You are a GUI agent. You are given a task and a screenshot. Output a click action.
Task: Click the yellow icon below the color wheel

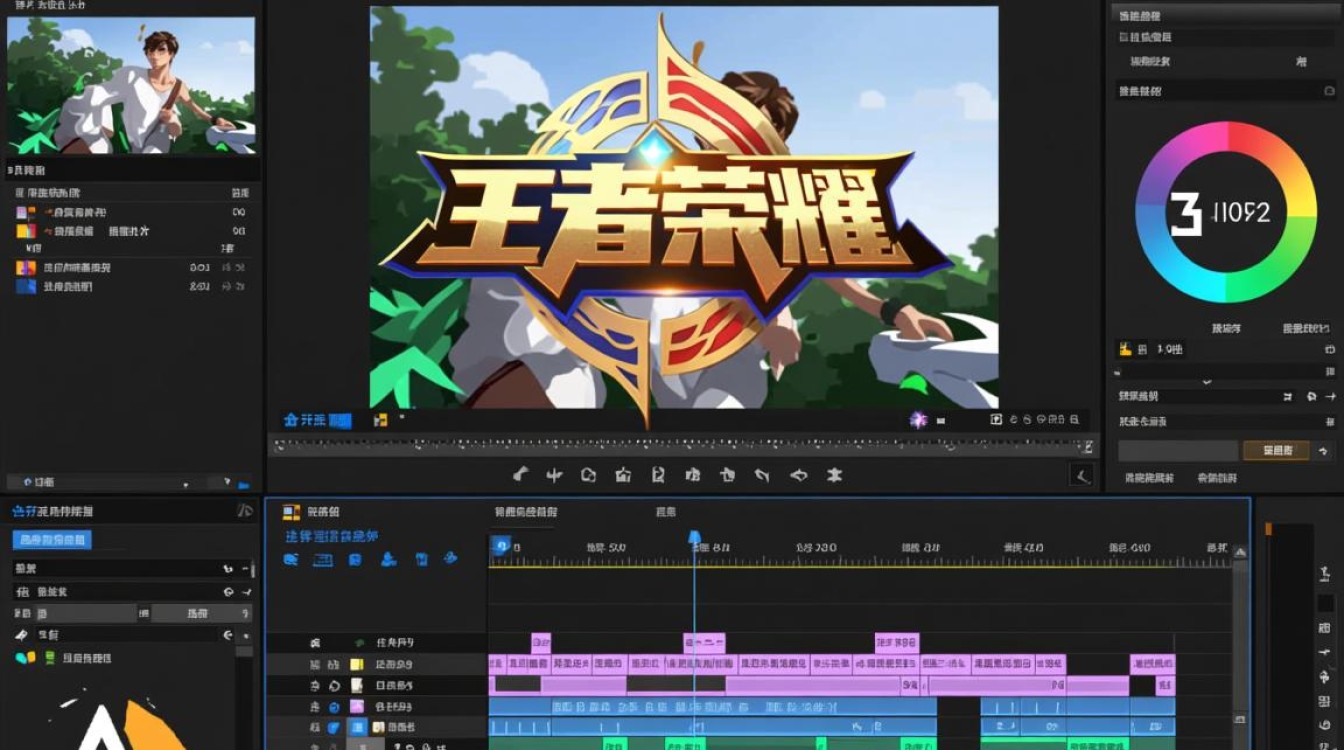1126,349
